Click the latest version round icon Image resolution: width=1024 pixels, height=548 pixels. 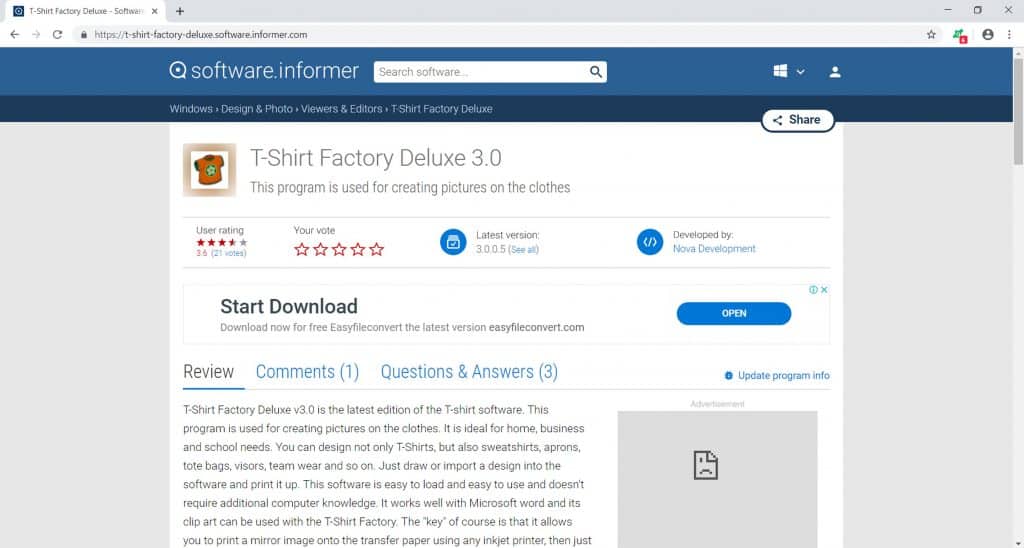tap(453, 242)
